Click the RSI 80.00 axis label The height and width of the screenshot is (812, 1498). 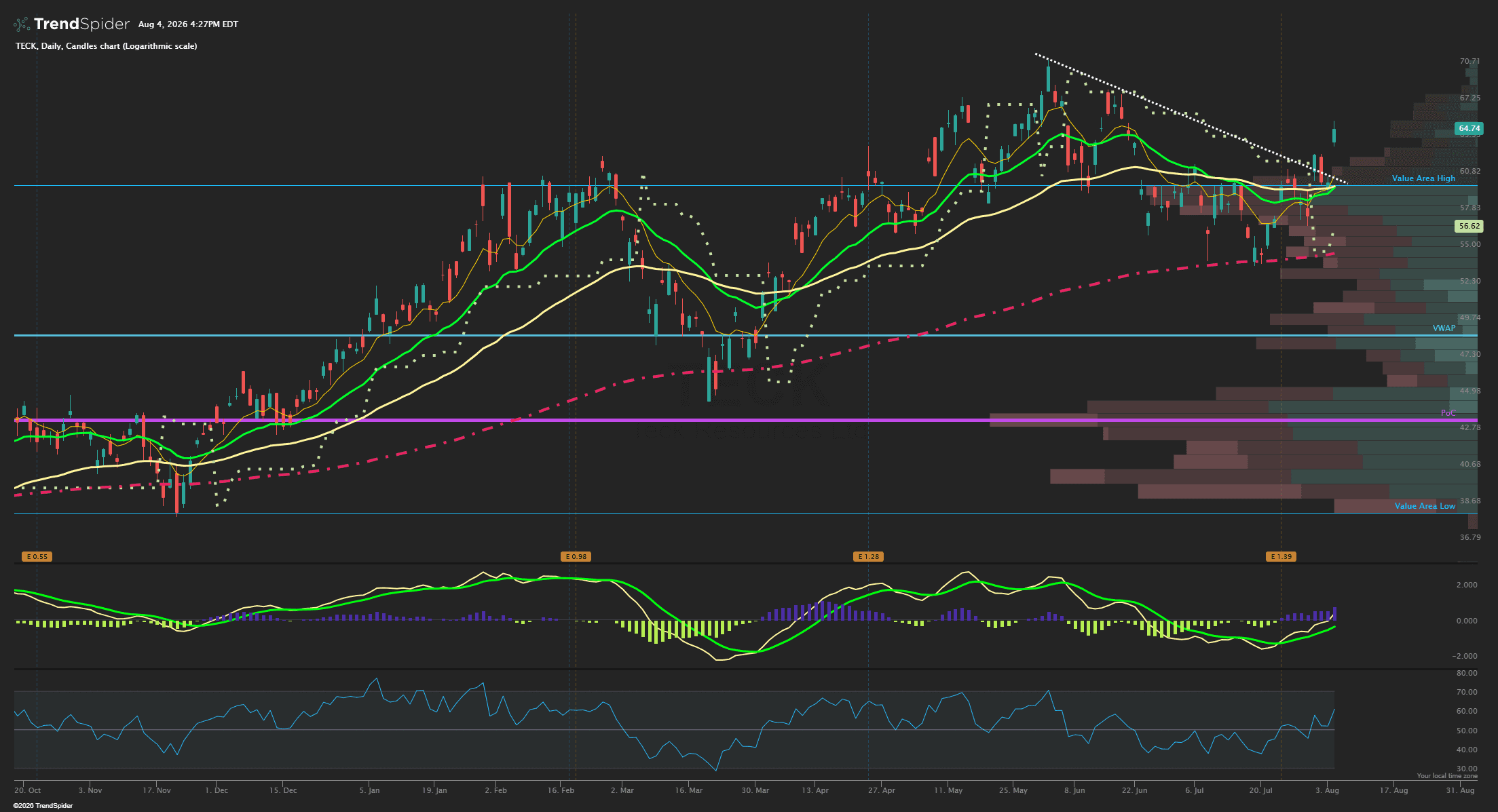[x=1467, y=673]
